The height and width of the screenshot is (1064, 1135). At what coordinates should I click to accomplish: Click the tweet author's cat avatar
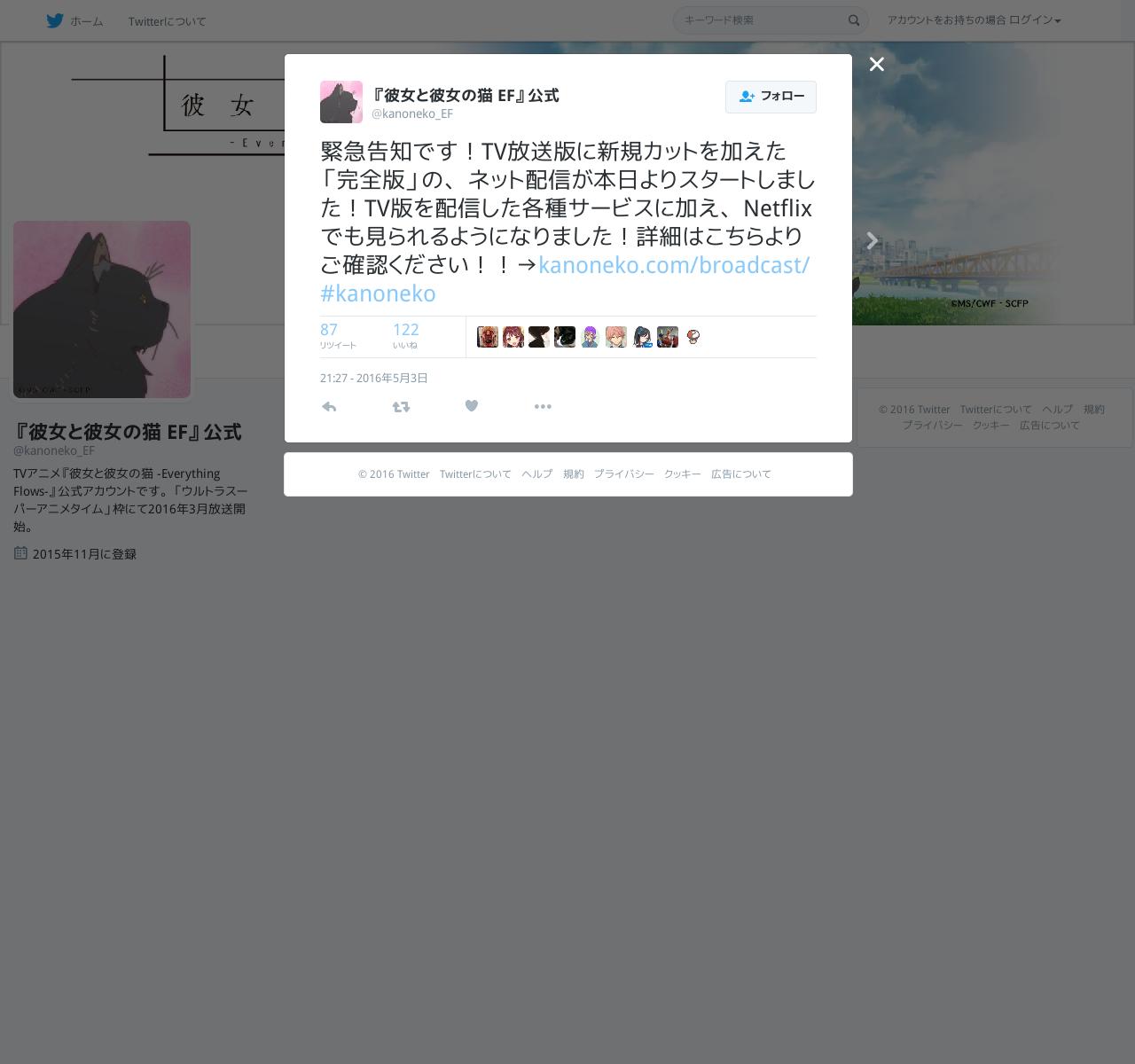(x=341, y=102)
